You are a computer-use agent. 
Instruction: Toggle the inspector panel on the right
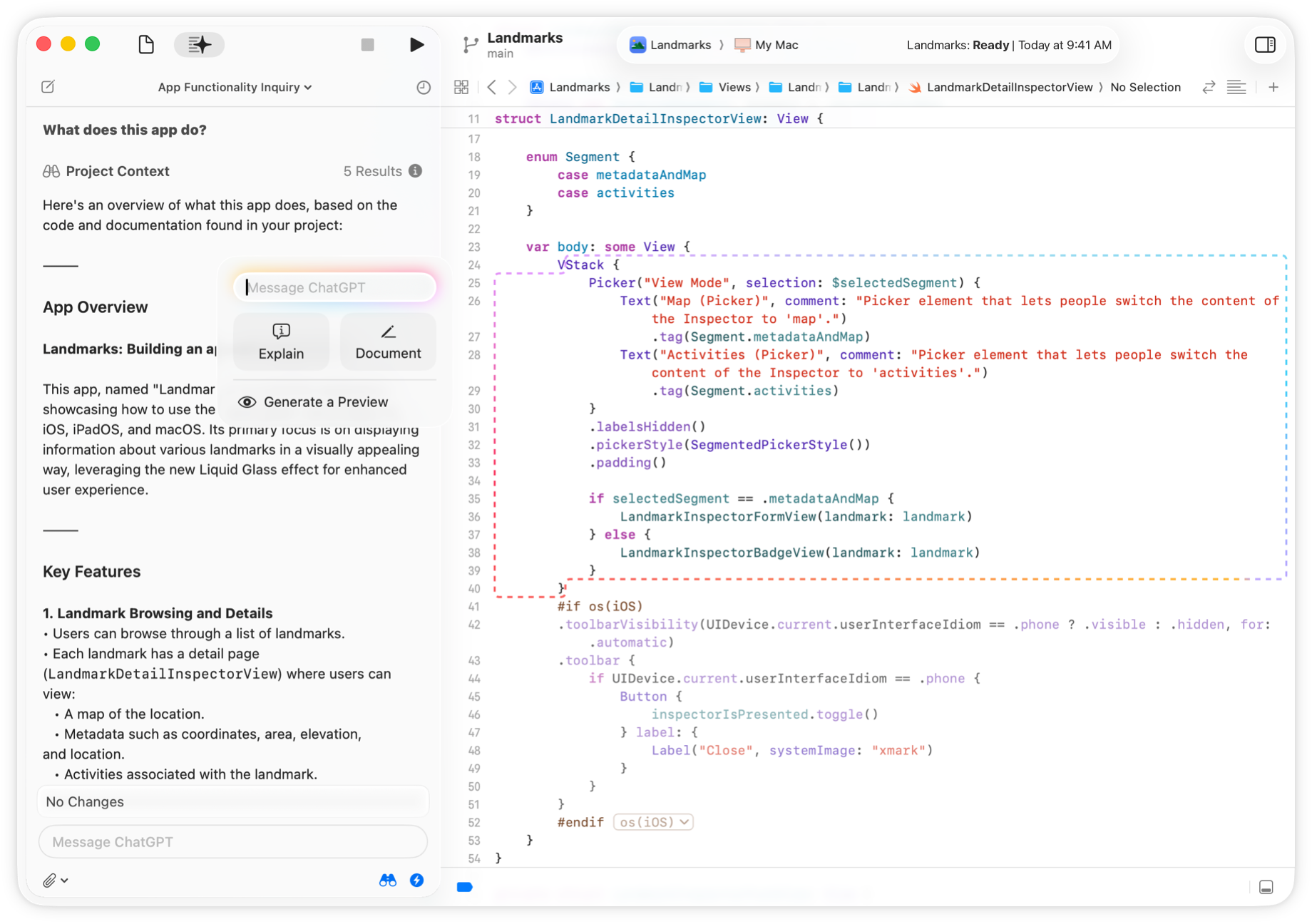coord(1265,44)
